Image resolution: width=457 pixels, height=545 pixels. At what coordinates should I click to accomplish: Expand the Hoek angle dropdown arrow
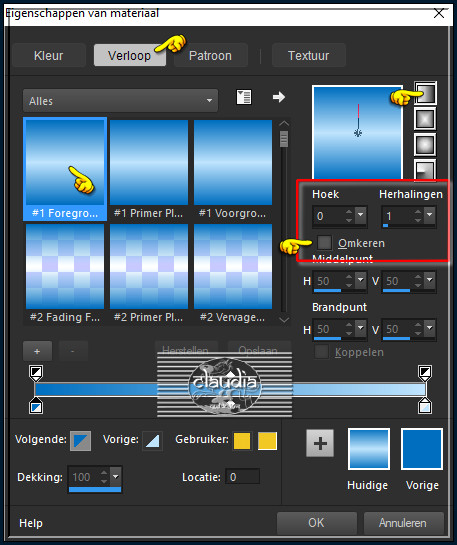pos(361,215)
